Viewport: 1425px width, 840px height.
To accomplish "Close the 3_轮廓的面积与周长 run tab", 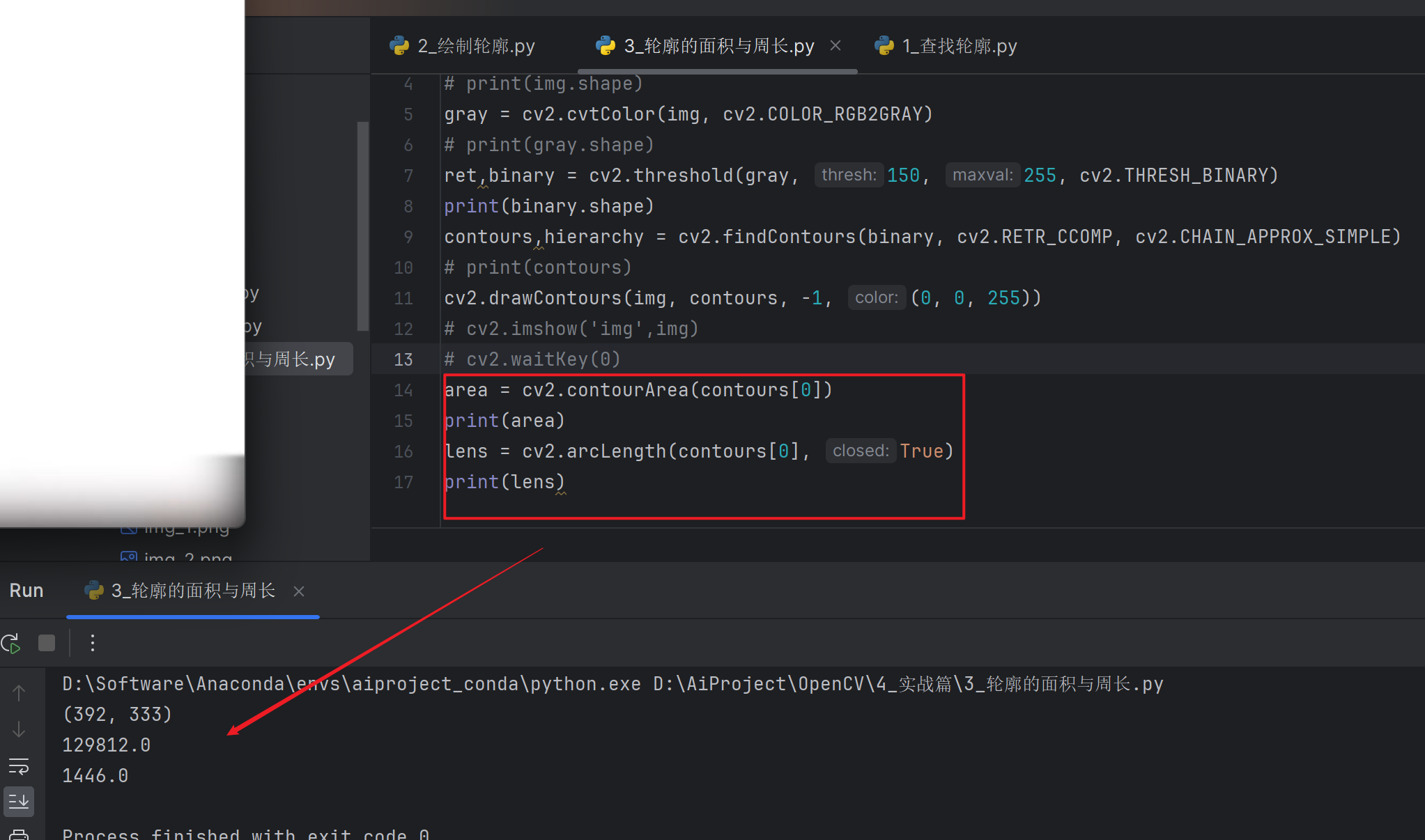I will (299, 591).
